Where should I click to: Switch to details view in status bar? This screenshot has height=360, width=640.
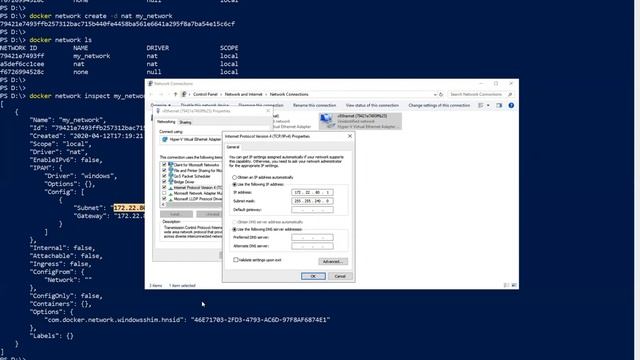tap(507, 285)
